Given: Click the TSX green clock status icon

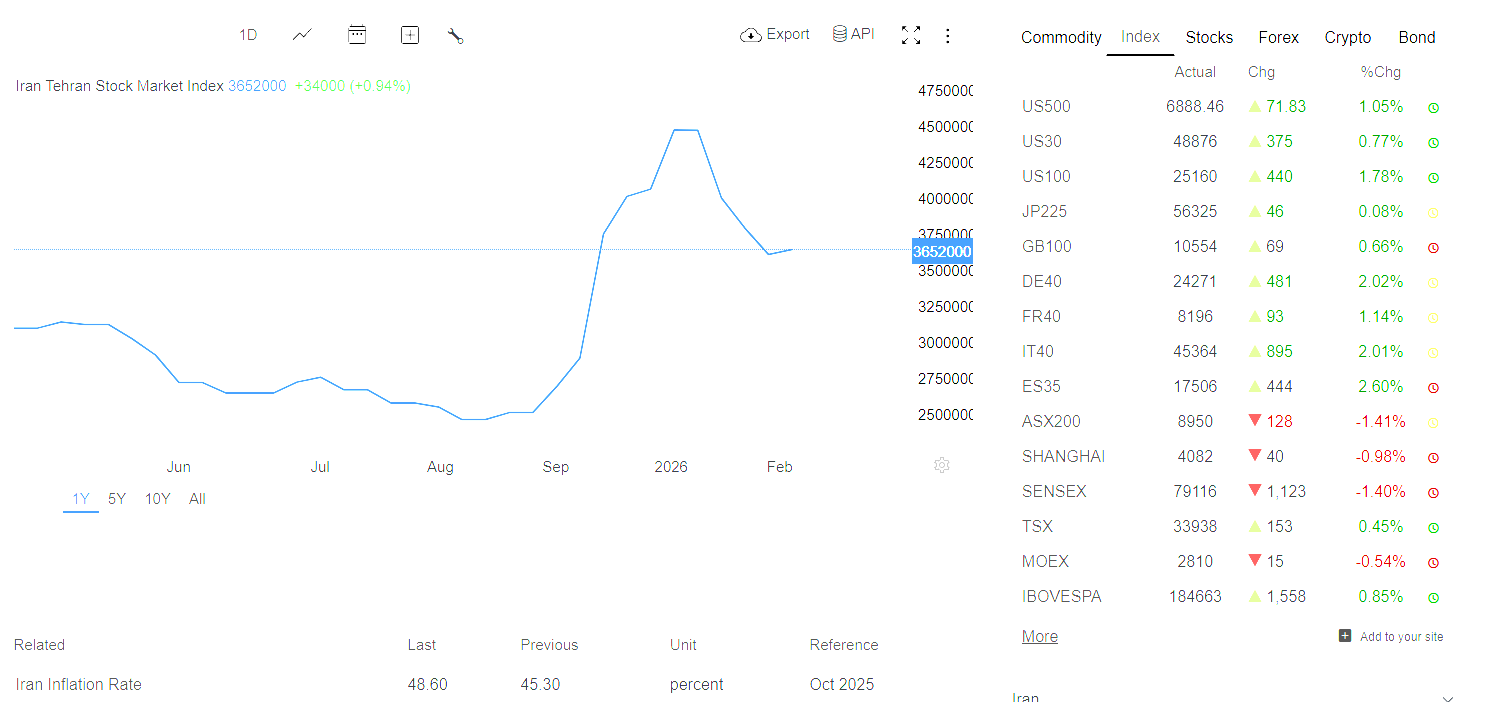Looking at the screenshot, I should [x=1433, y=527].
